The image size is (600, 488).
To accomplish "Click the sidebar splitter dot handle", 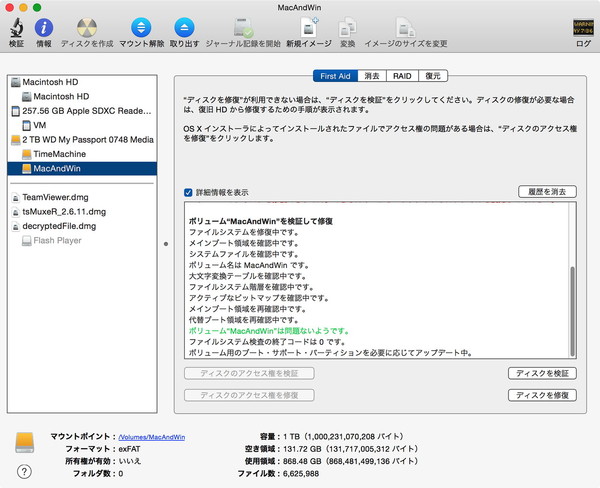I will tap(166, 244).
